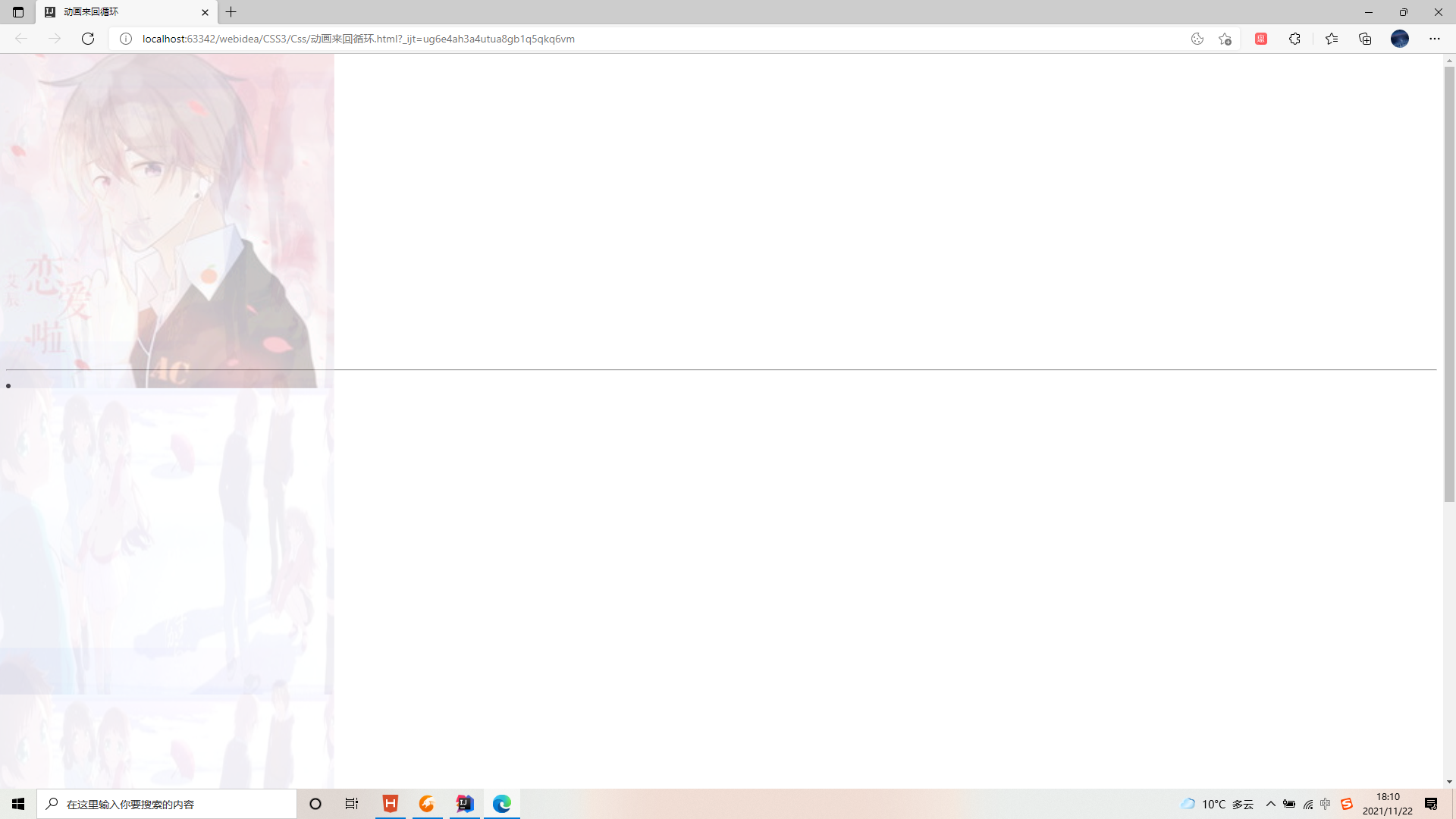
Task: Launch IntelliJ IDEA from the taskbar
Action: (464, 804)
